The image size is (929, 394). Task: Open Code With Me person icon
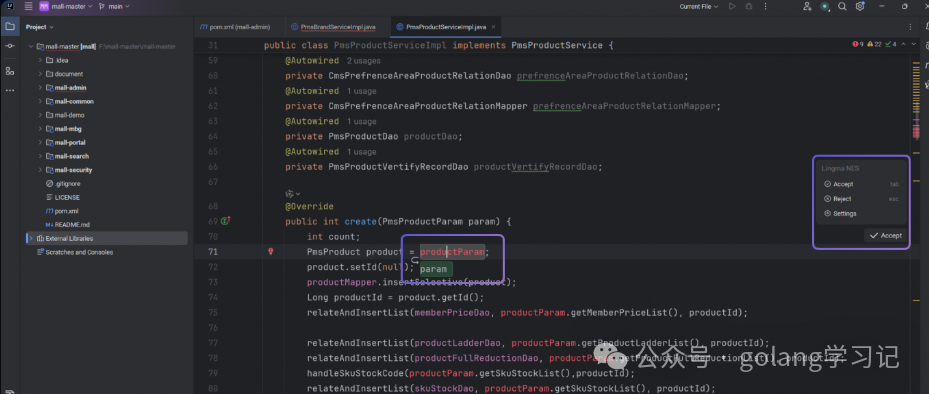point(807,7)
